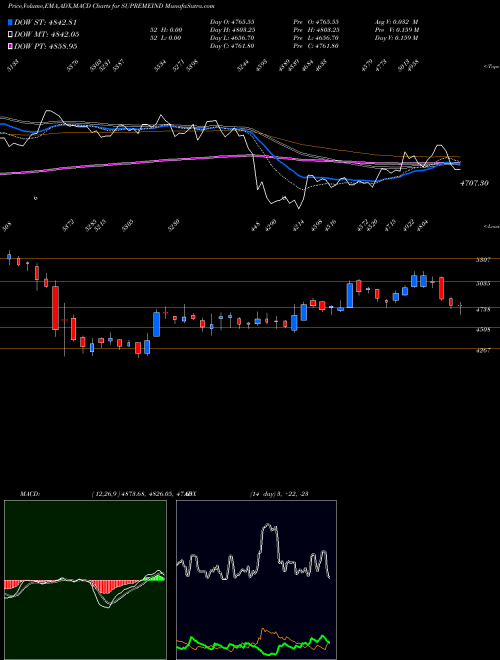Select the 'DOW ST: 4842.81' legend text
500x660 pixels.
click(x=45, y=23)
